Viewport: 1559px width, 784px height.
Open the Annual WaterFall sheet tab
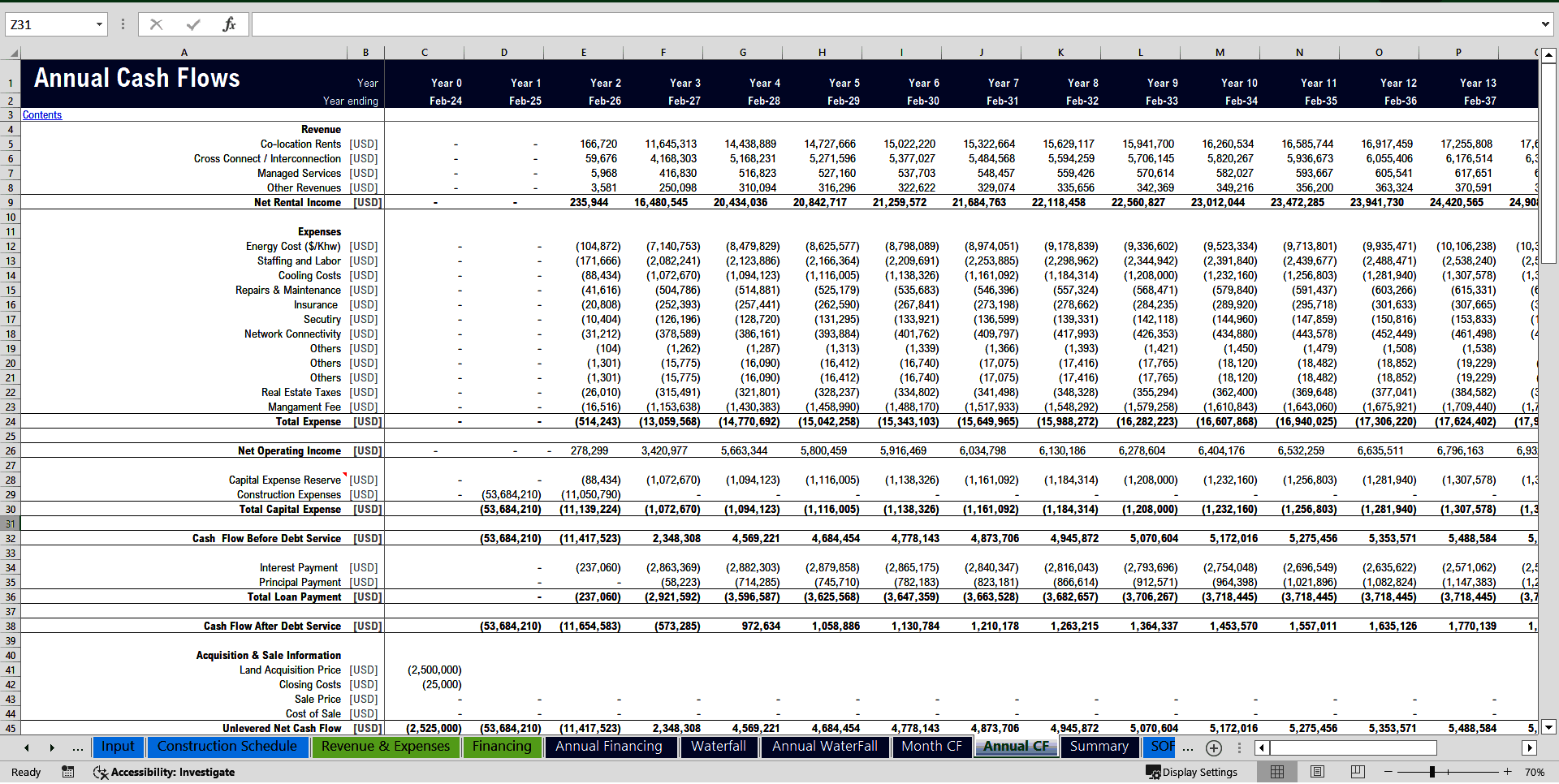pyautogui.click(x=825, y=747)
